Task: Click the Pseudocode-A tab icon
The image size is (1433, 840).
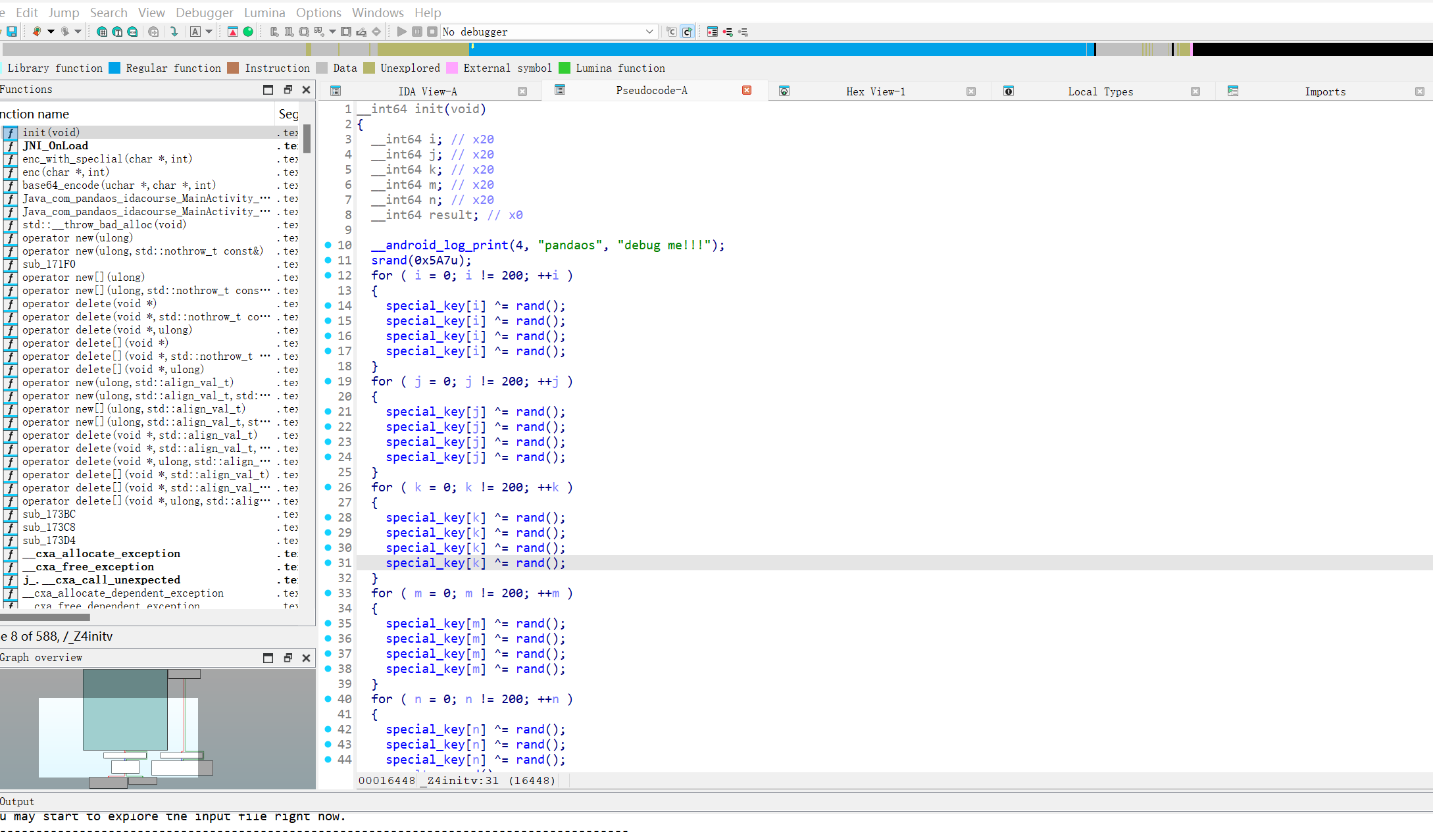Action: (560, 90)
